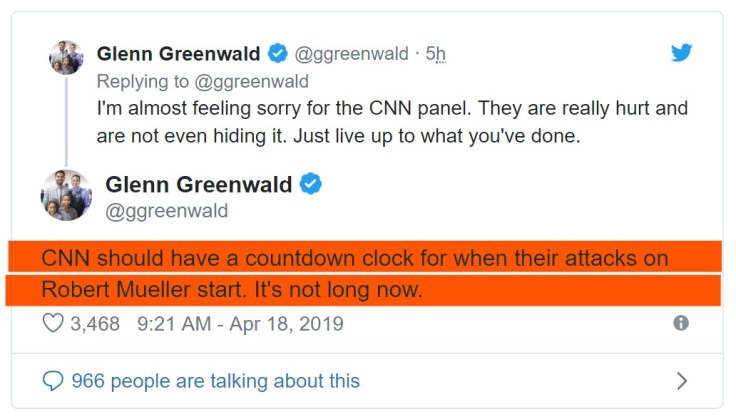Click the verified badge in the reply tweet
The height and width of the screenshot is (419, 736).
(x=277, y=54)
